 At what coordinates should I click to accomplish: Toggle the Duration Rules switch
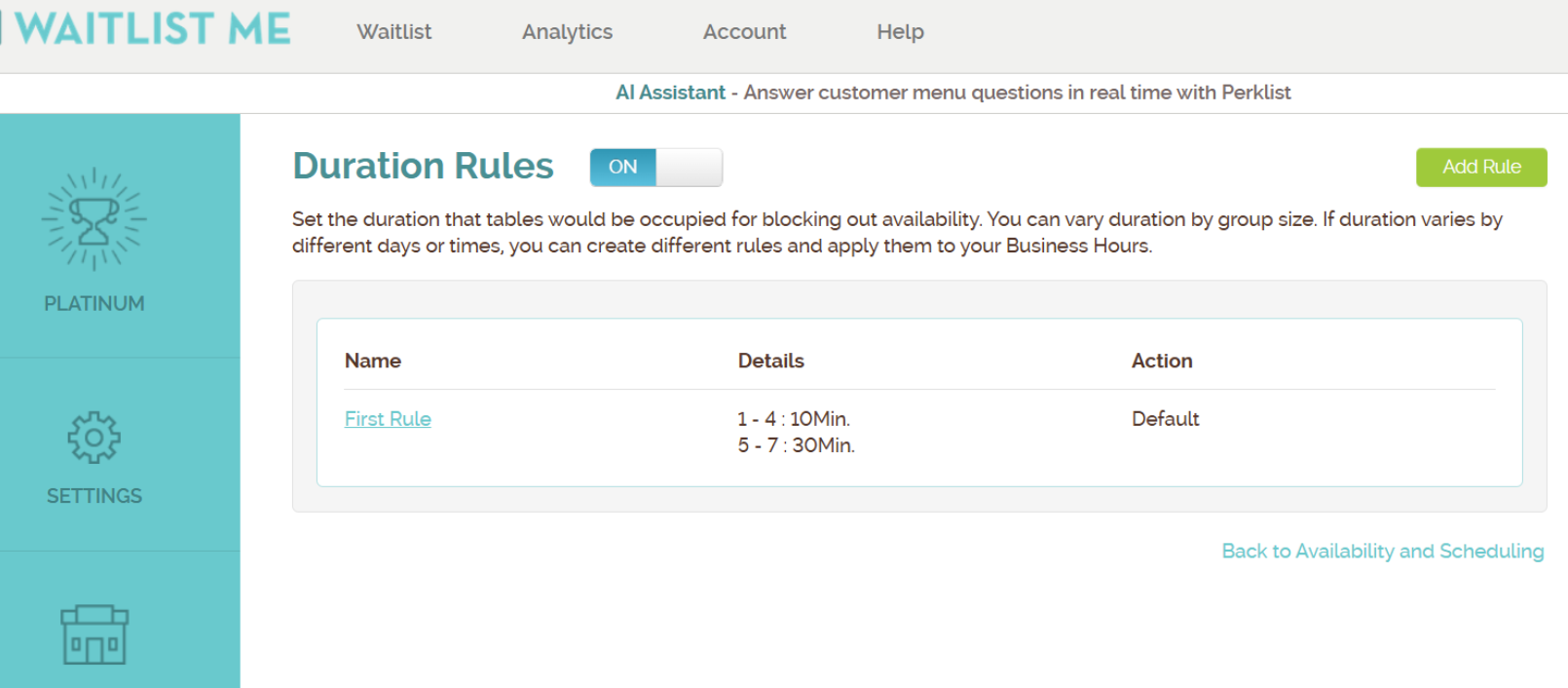[655, 167]
